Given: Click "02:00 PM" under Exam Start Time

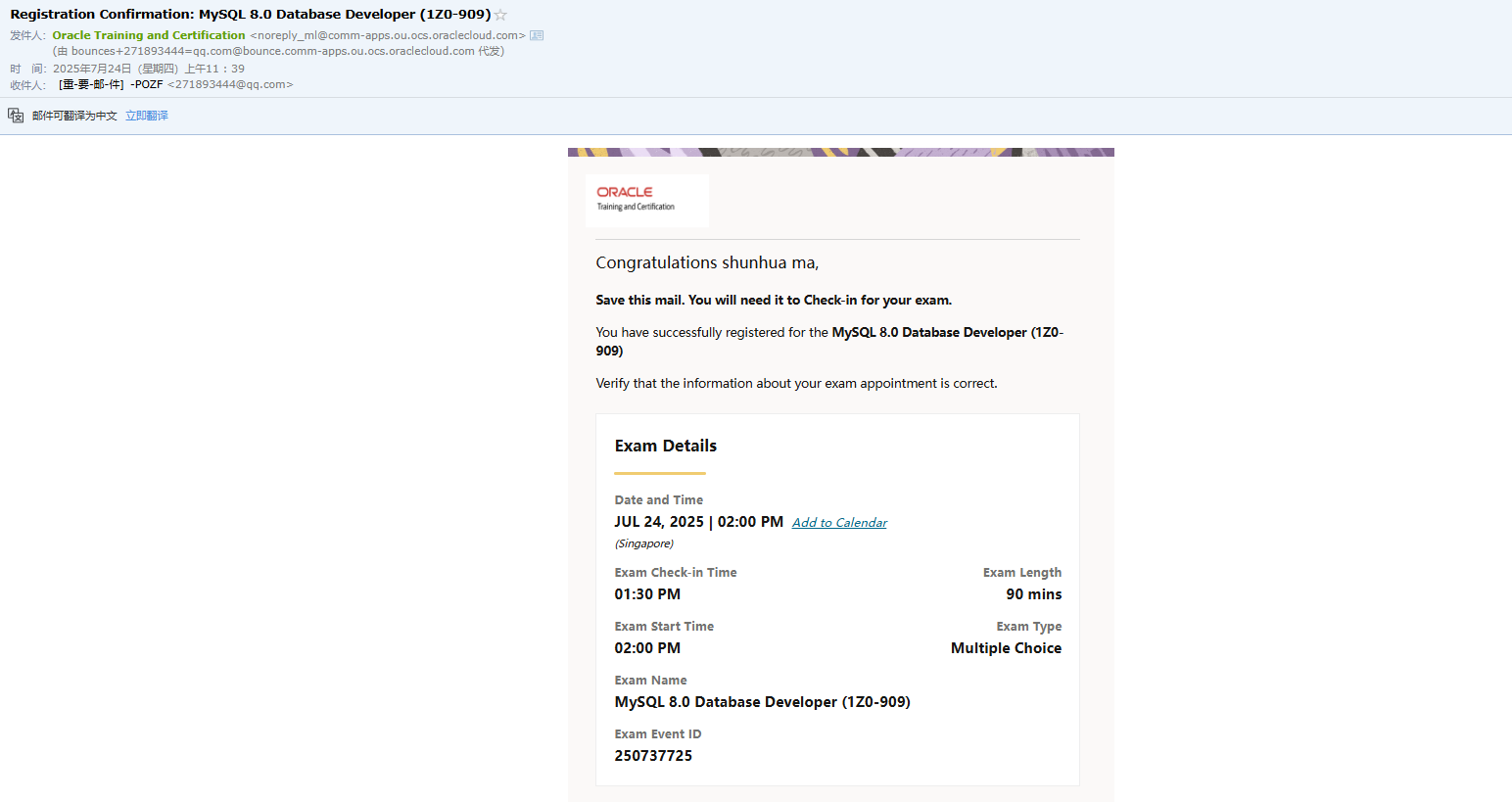Looking at the screenshot, I should [x=647, y=648].
